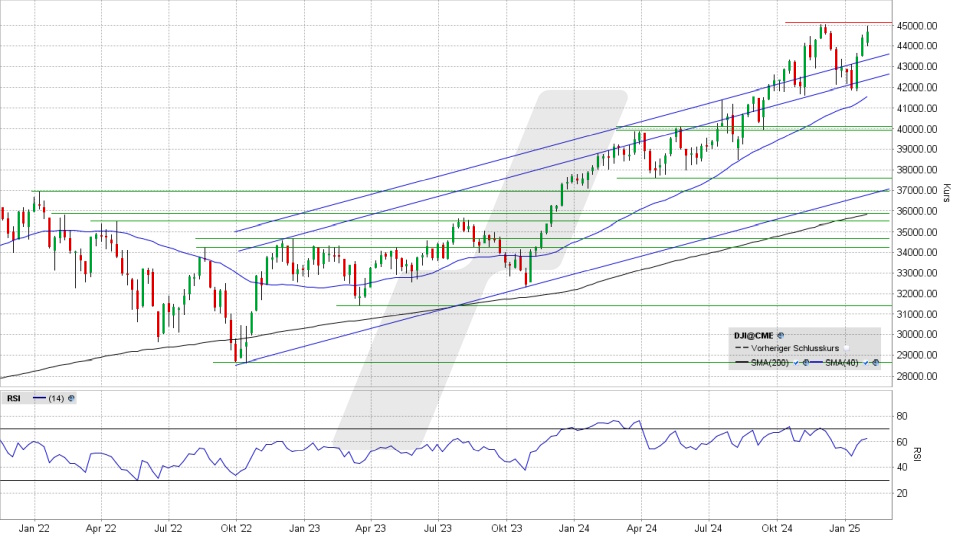Open settings icon next to DJI@CME
960x540 pixels.
(x=781, y=336)
